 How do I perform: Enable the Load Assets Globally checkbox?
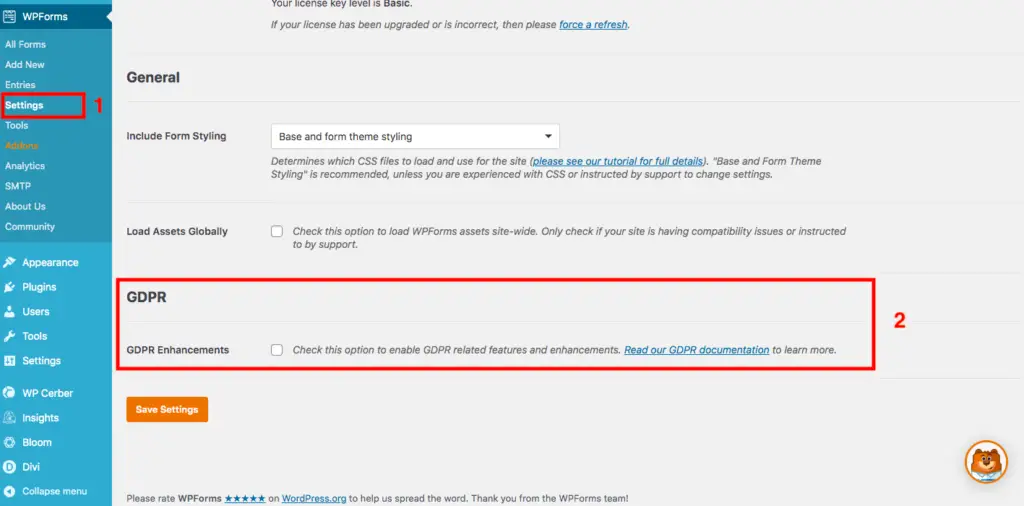click(277, 231)
